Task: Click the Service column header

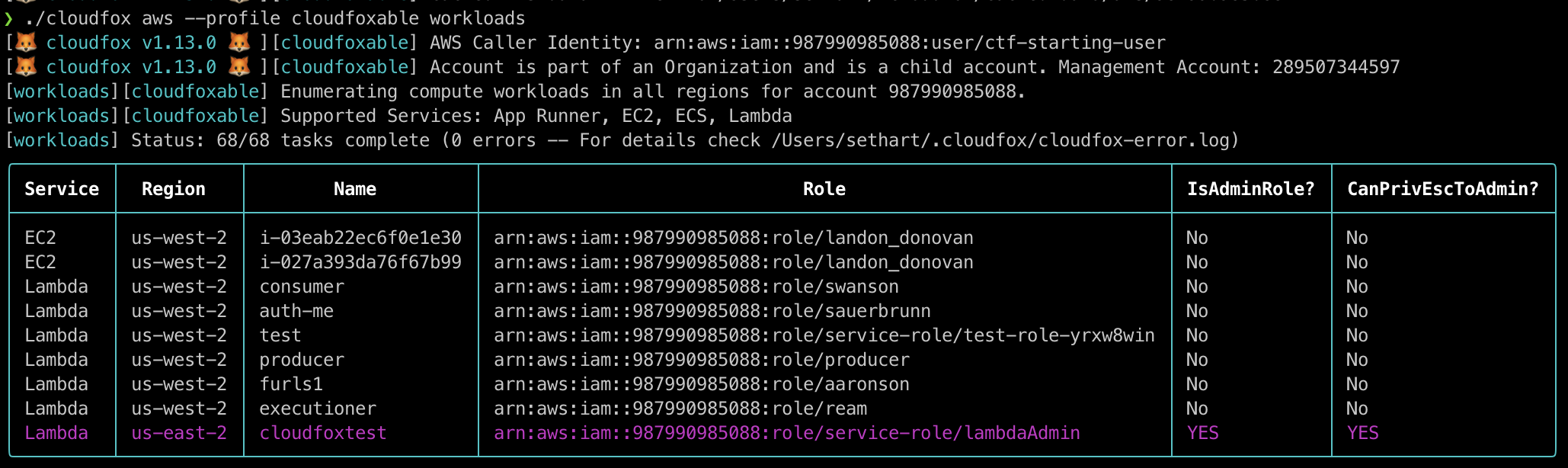Action: point(62,189)
